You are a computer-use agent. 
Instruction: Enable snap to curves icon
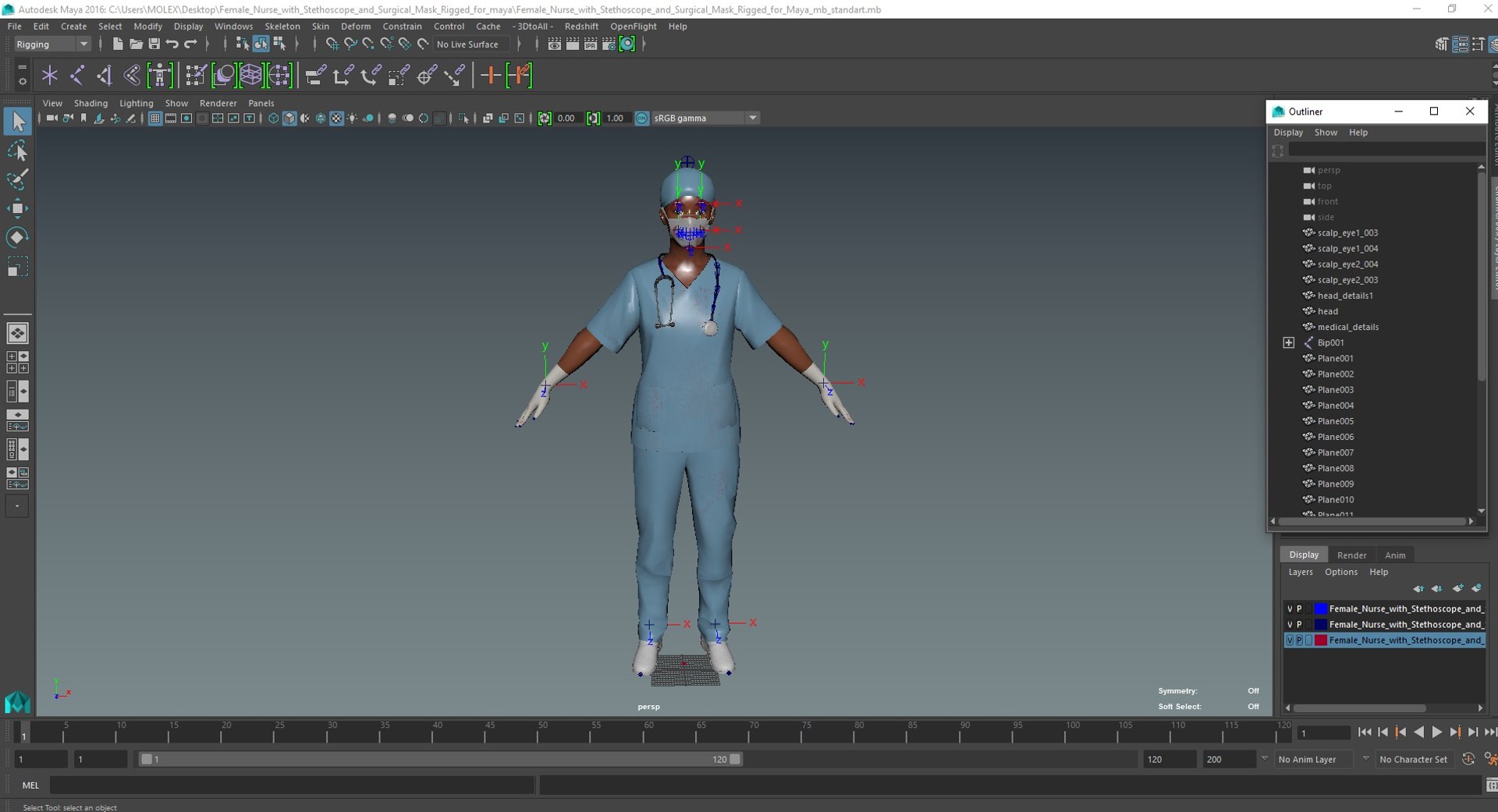pos(350,44)
